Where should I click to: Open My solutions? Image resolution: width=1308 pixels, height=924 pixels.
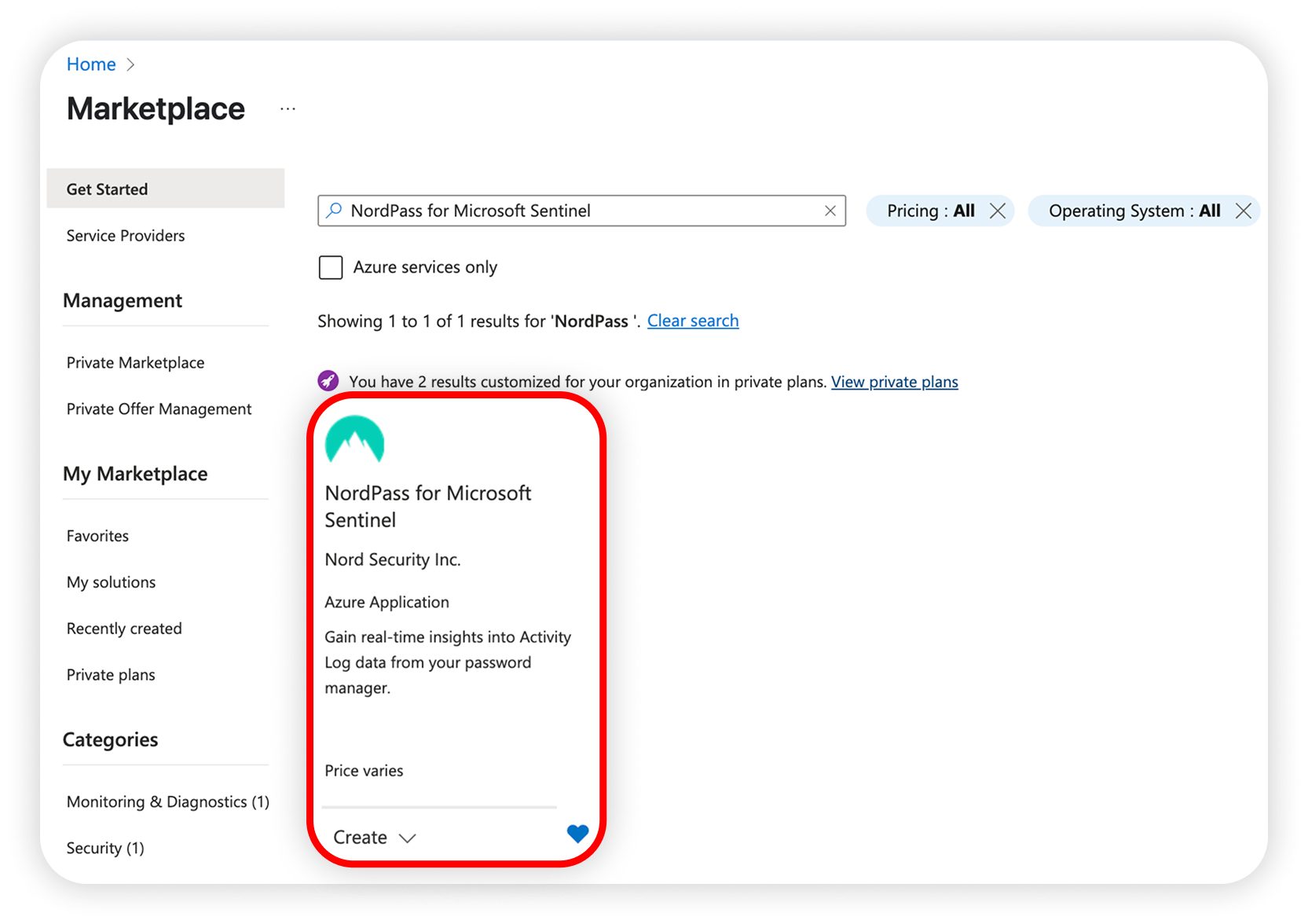click(x=111, y=582)
